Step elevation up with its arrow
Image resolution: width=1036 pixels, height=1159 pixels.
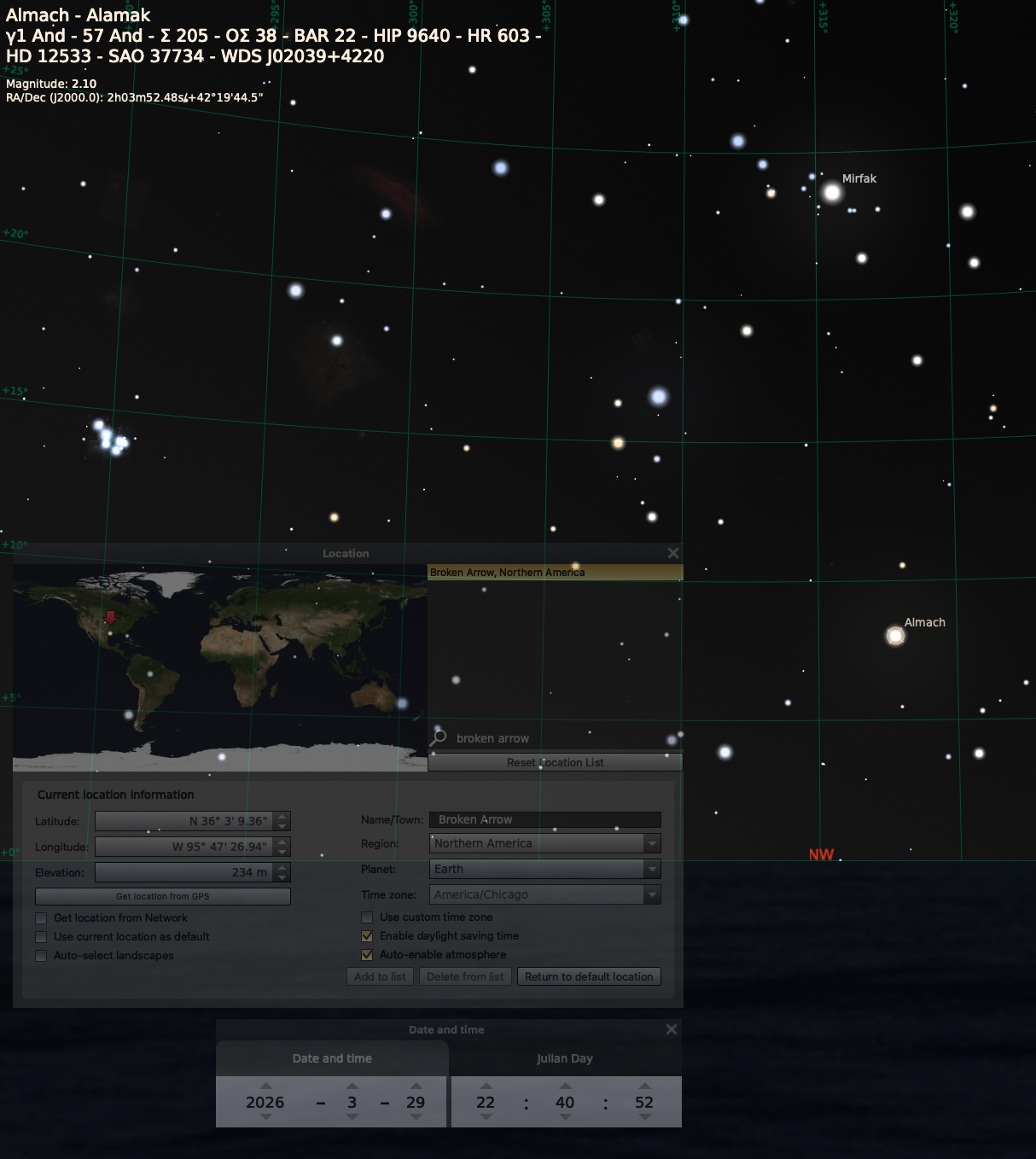click(282, 867)
